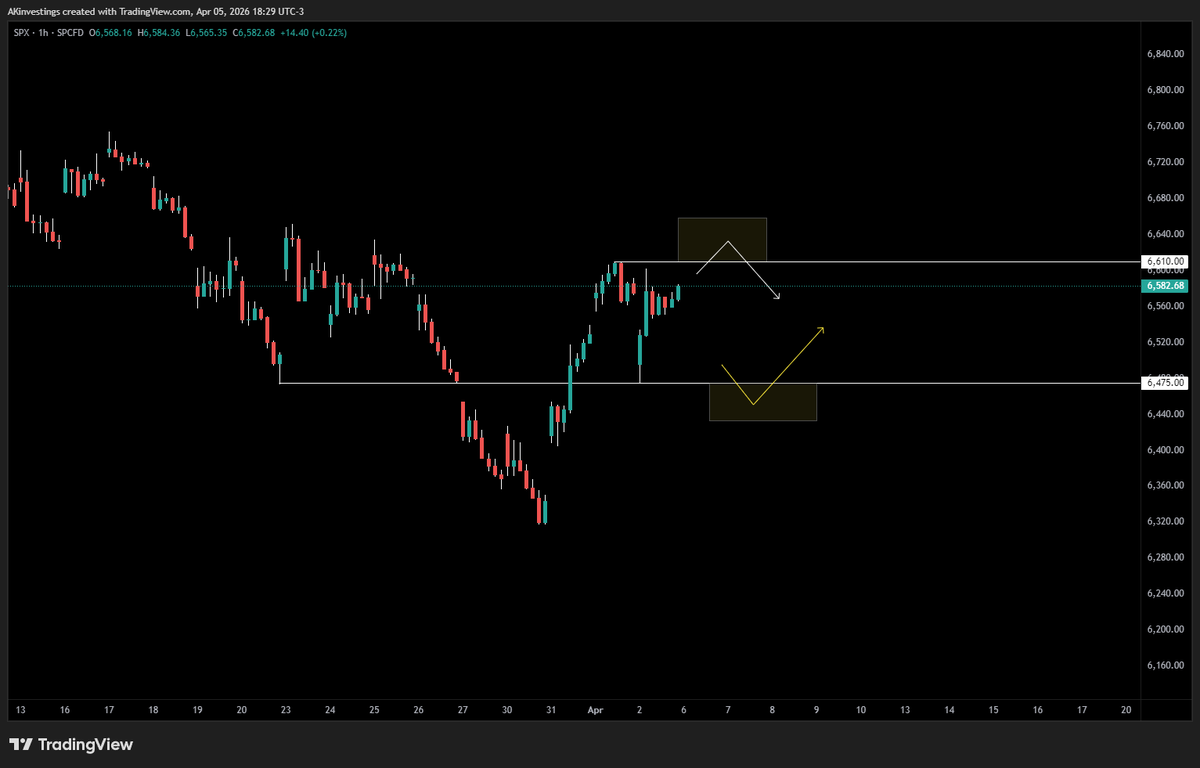Click date 6 on the time axis

[684, 710]
